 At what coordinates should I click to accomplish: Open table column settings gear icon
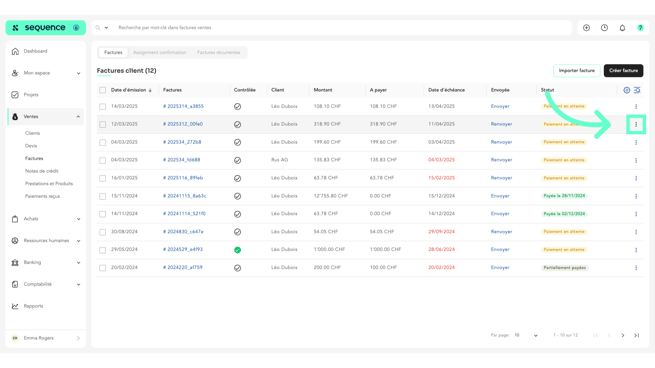[626, 90]
